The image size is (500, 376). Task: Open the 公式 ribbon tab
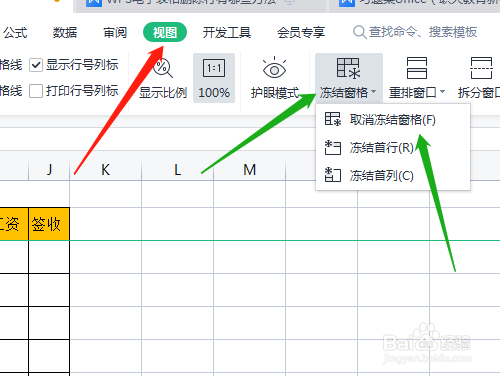coord(15,33)
